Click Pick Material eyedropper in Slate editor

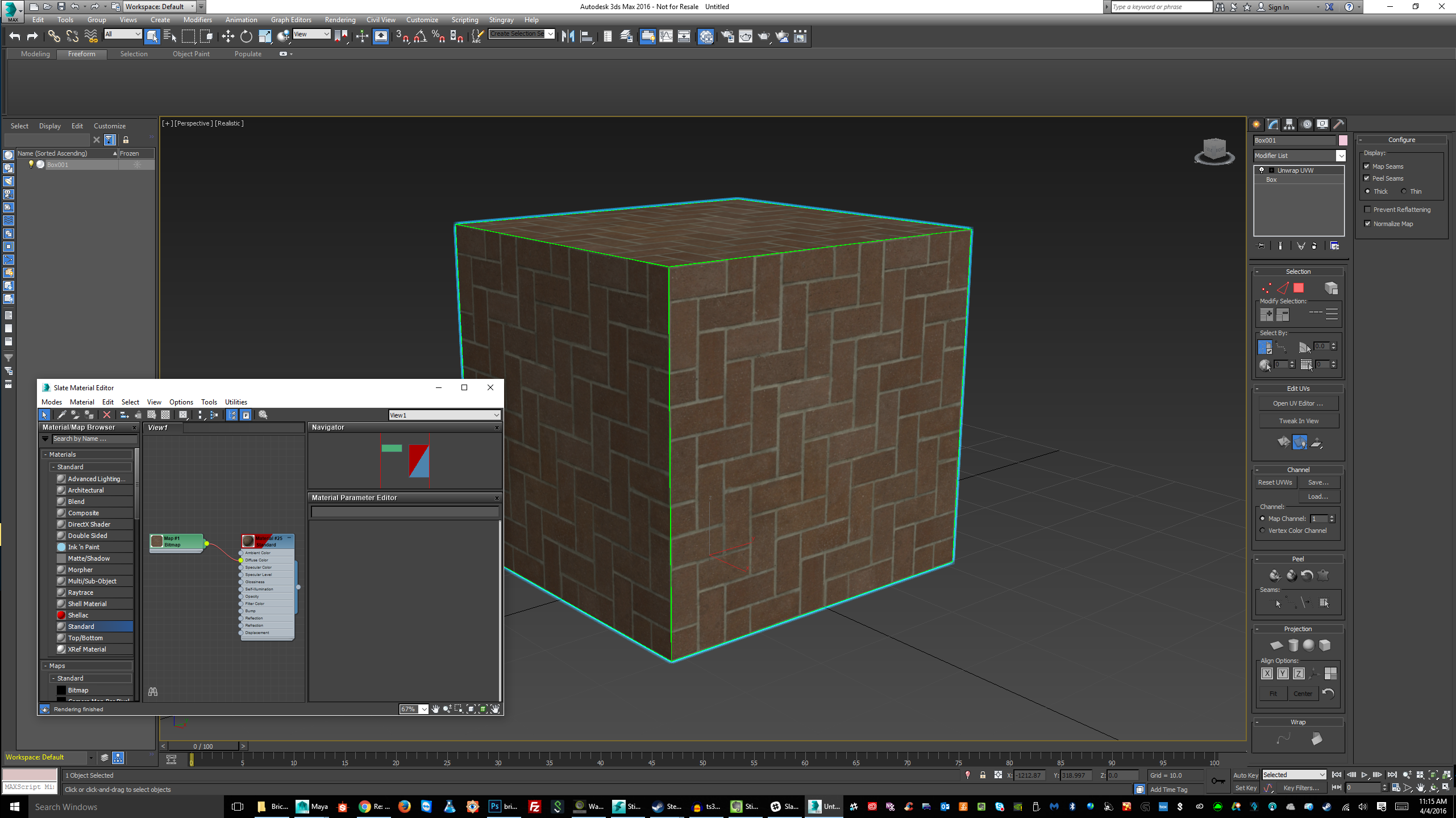click(x=62, y=415)
